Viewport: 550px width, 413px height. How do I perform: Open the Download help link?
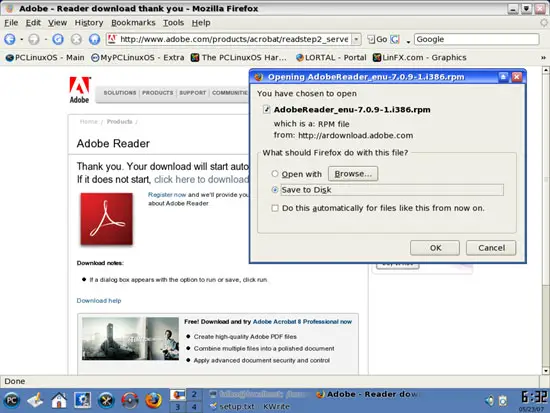pos(99,301)
